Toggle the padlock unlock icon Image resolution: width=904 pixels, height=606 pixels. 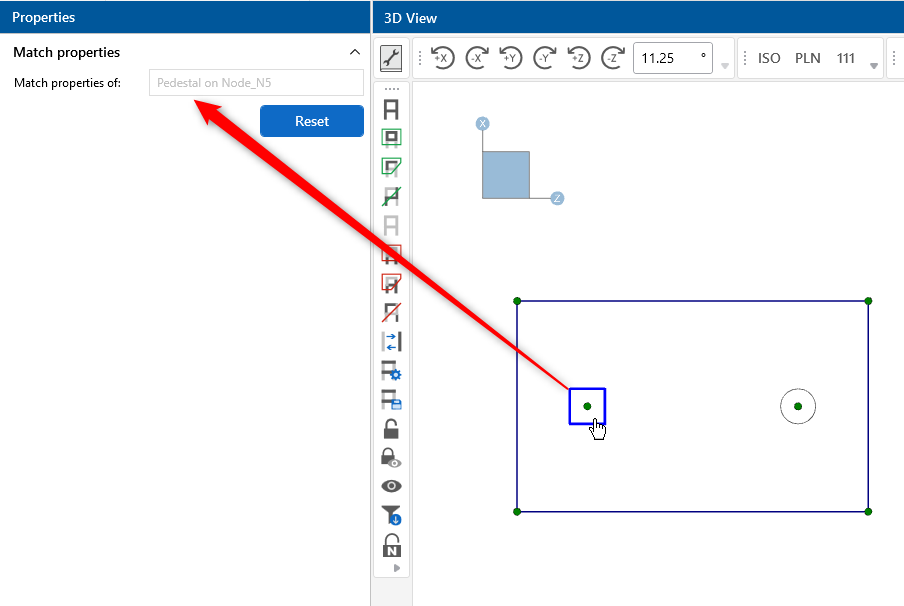(x=391, y=429)
